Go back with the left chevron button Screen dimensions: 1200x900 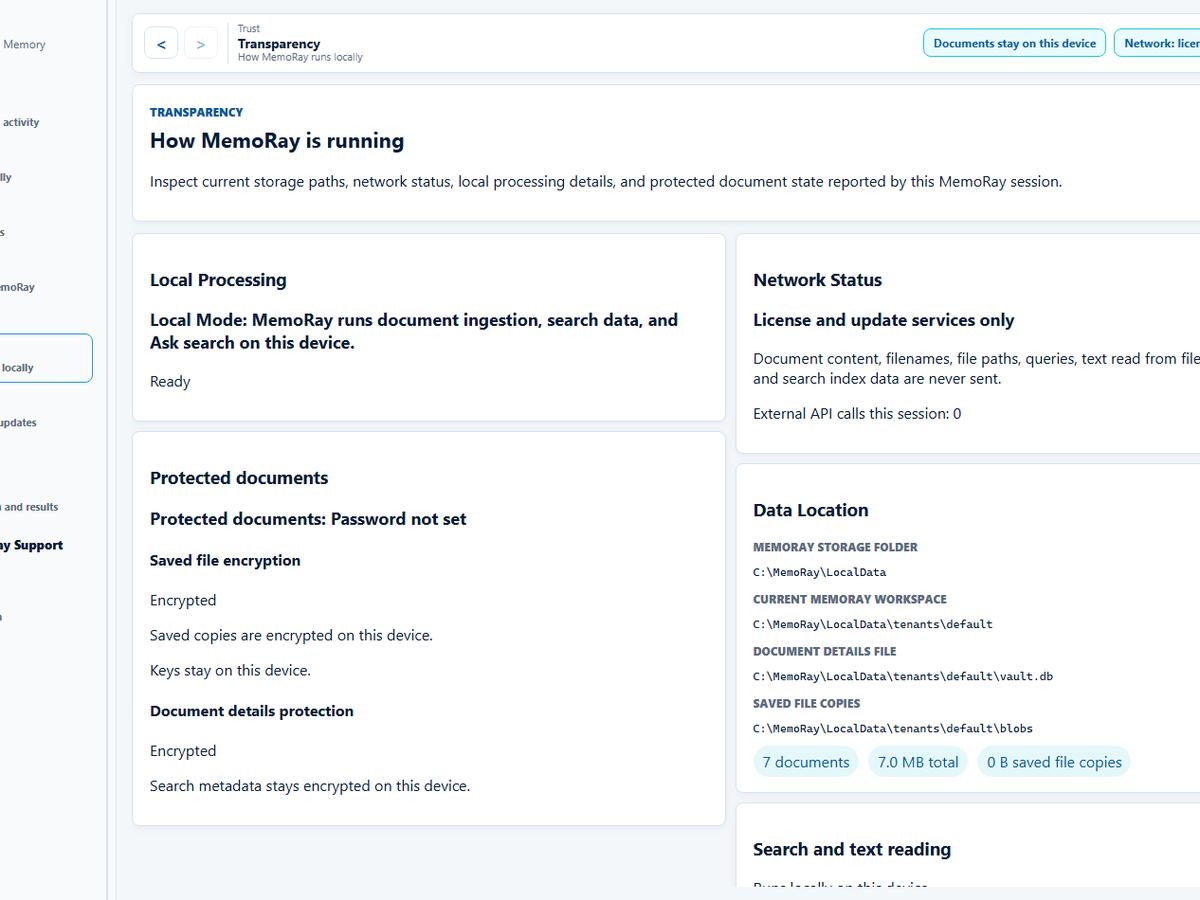pyautogui.click(x=161, y=43)
